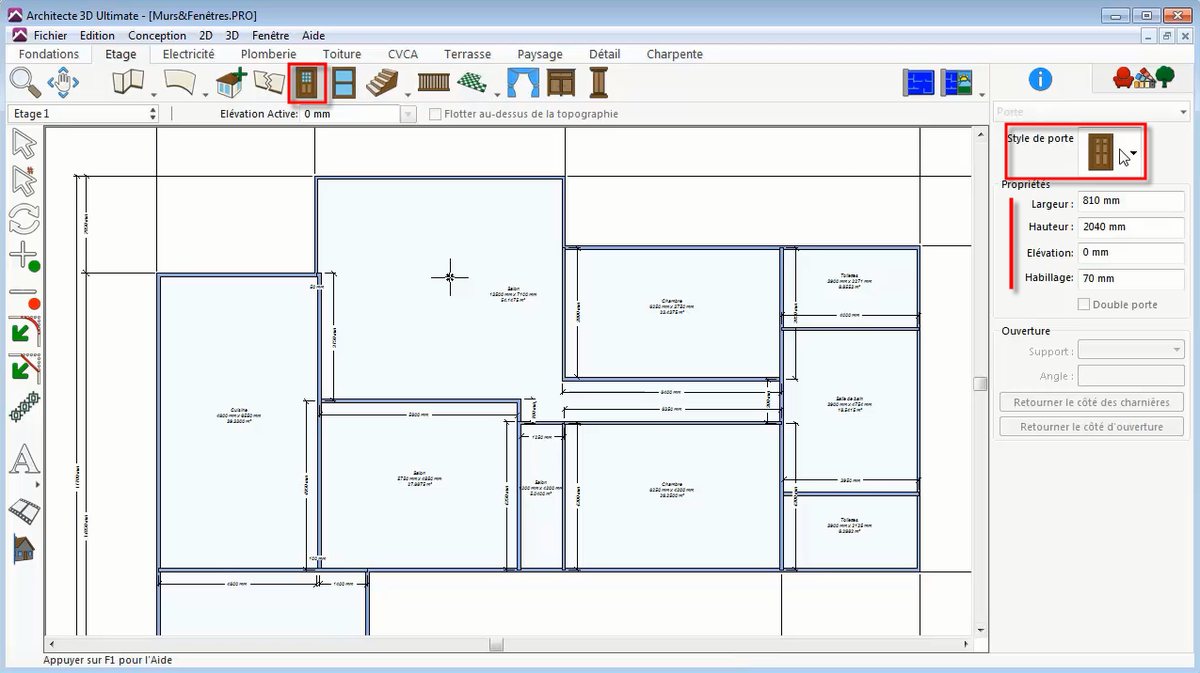The height and width of the screenshot is (673, 1200).
Task: Click the vertical scrollbar thumb
Action: pyautogui.click(x=981, y=384)
